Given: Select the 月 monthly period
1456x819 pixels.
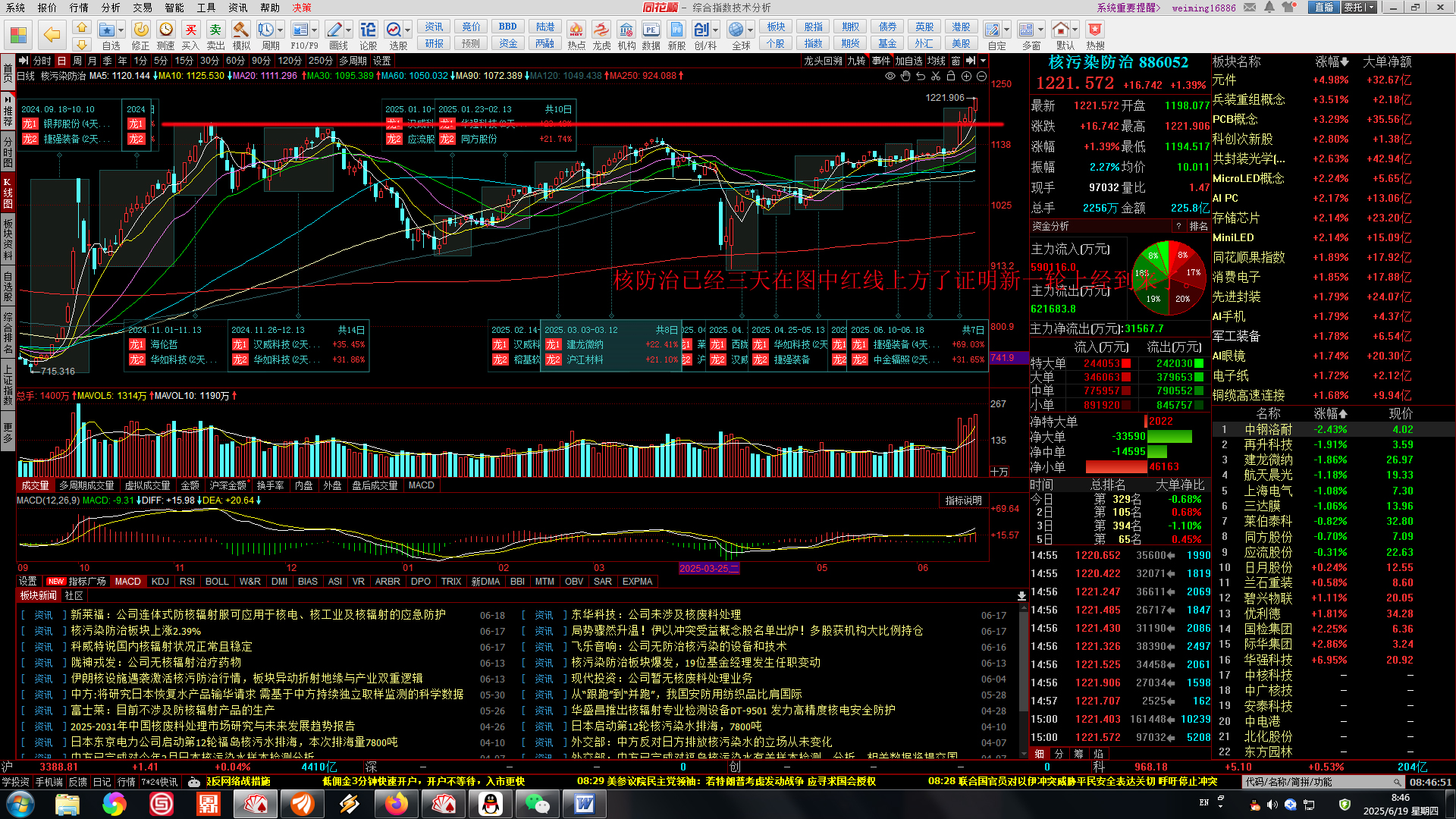Looking at the screenshot, I should (92, 61).
